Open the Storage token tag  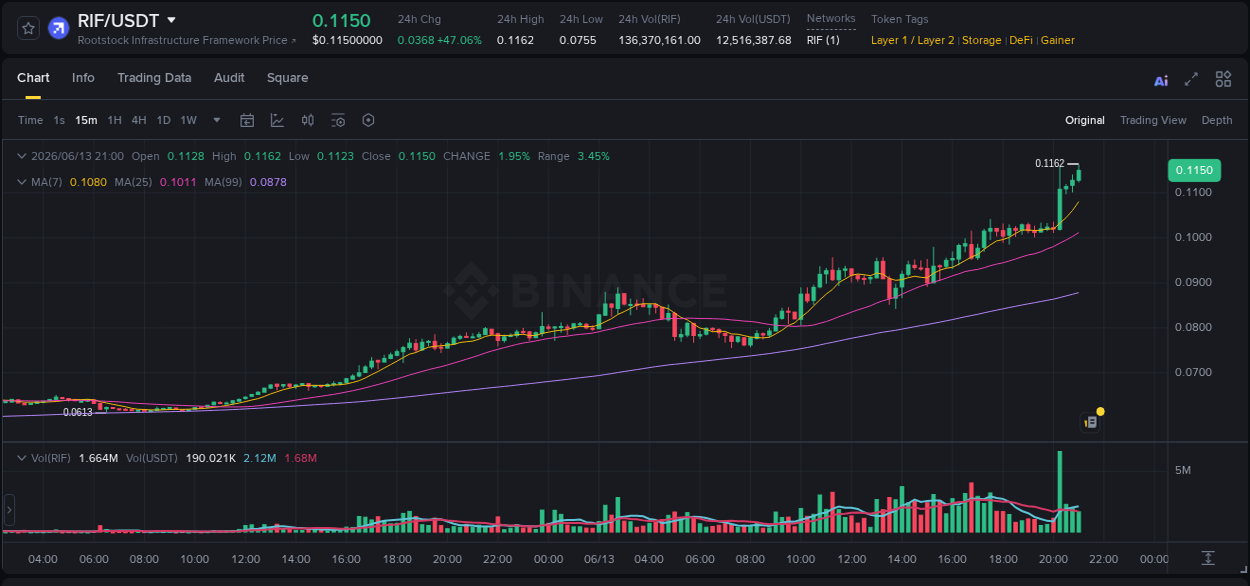pos(982,40)
